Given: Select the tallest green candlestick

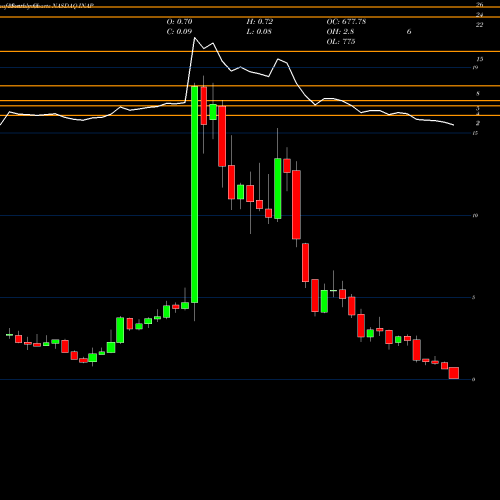Looking at the screenshot, I should click(194, 195).
